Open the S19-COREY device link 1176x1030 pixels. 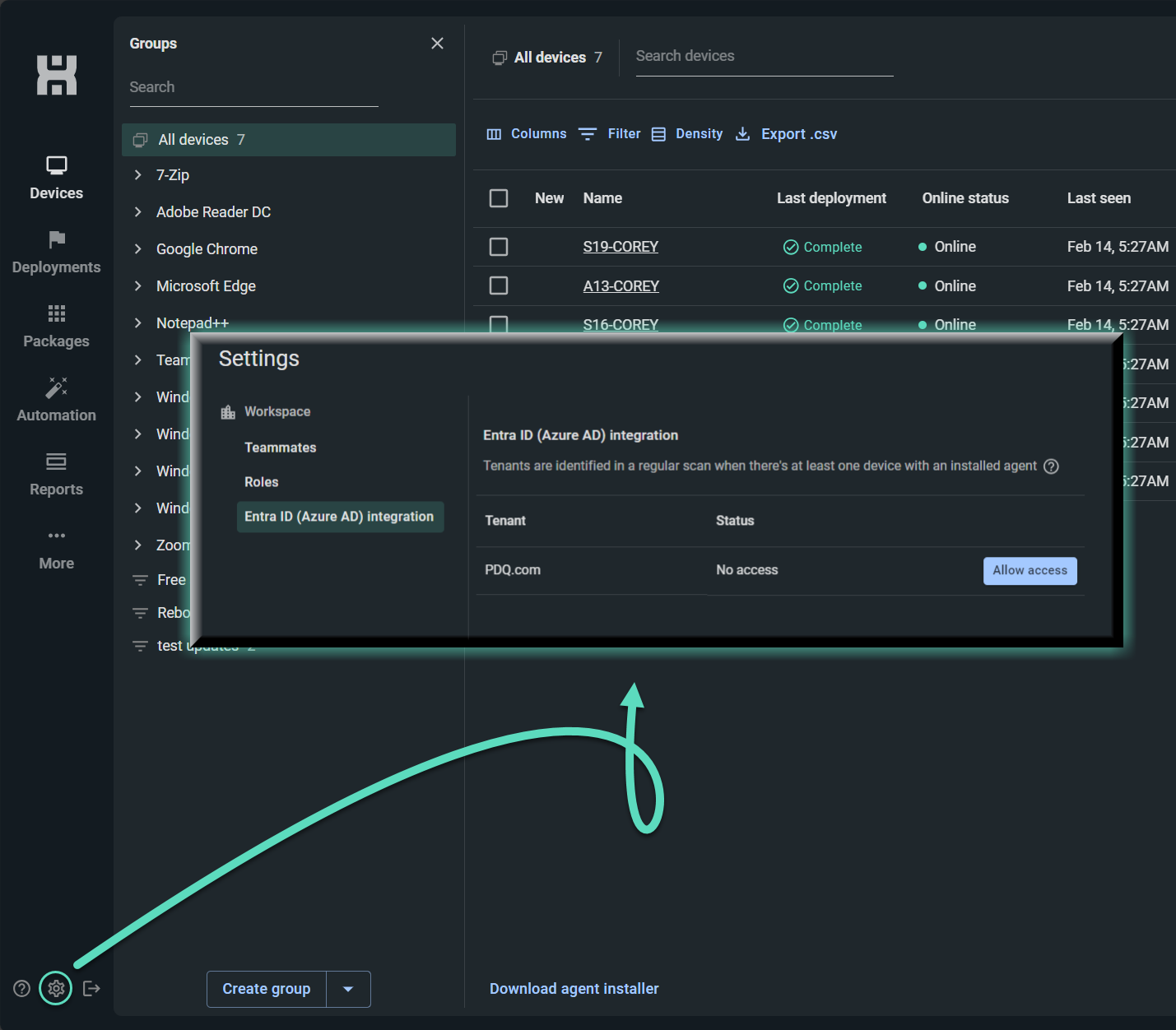(621, 247)
